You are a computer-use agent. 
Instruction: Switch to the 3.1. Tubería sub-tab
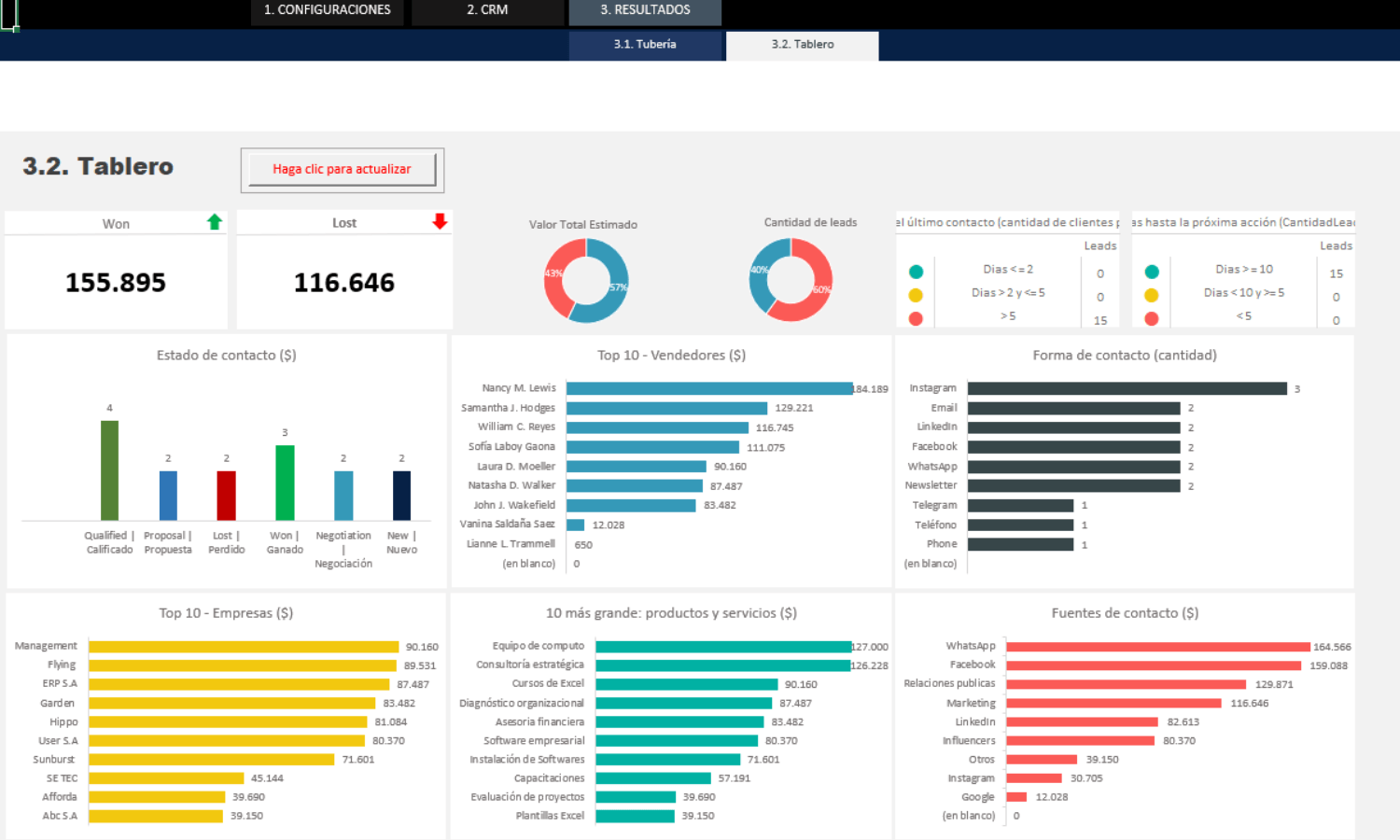click(x=645, y=45)
